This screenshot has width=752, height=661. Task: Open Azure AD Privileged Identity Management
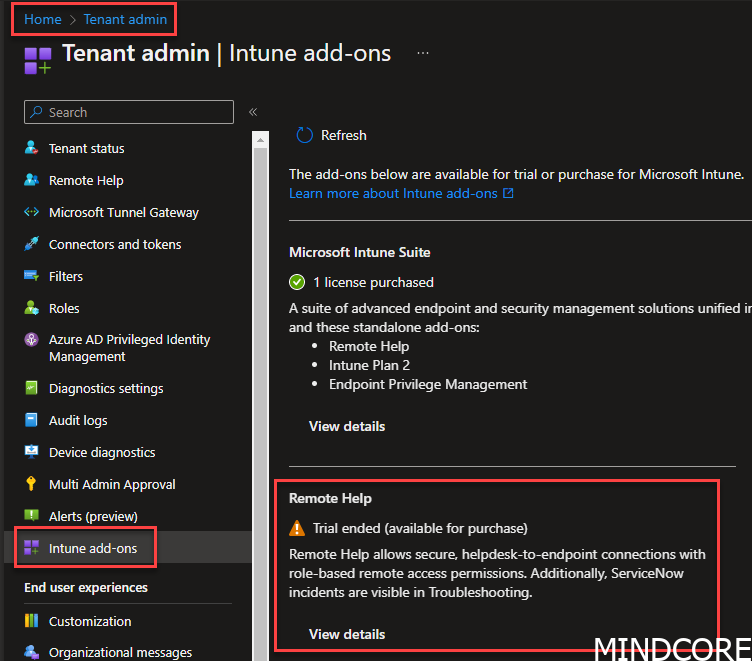(128, 348)
